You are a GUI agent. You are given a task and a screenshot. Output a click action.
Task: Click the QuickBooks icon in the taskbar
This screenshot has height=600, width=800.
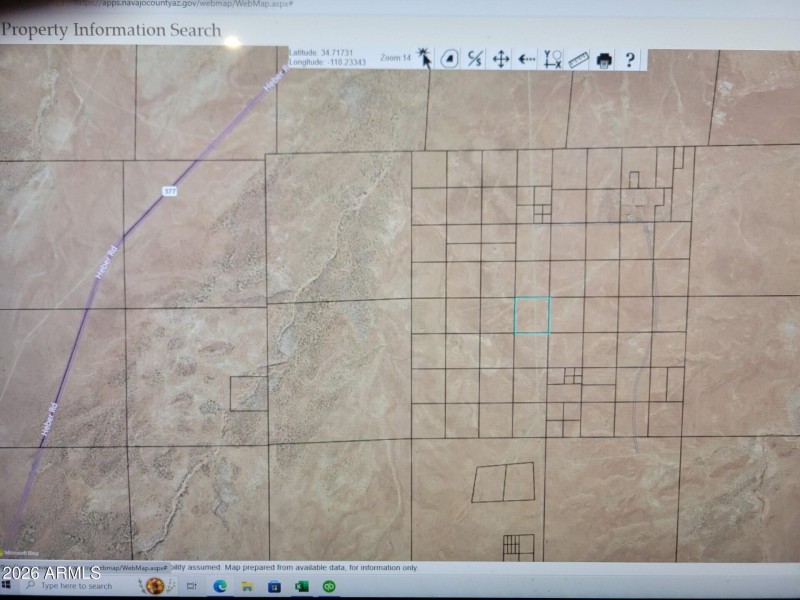[329, 584]
